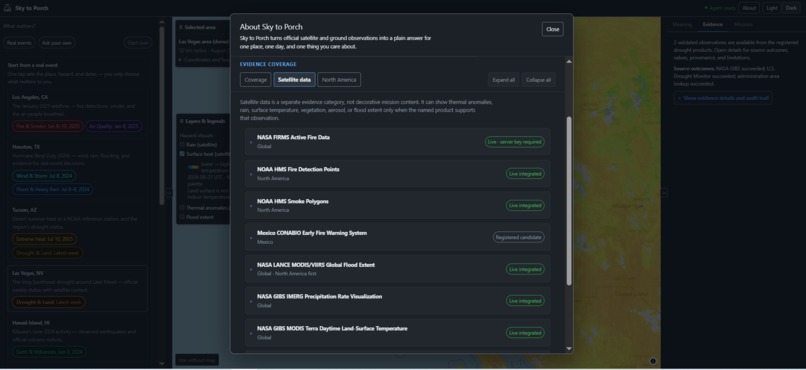Open the Missions tab in right panel
The width and height of the screenshot is (806, 370).
coord(743,24)
